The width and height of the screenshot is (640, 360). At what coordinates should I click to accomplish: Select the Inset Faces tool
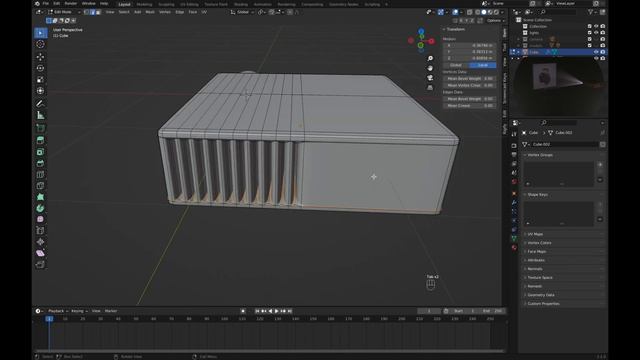[x=40, y=152]
